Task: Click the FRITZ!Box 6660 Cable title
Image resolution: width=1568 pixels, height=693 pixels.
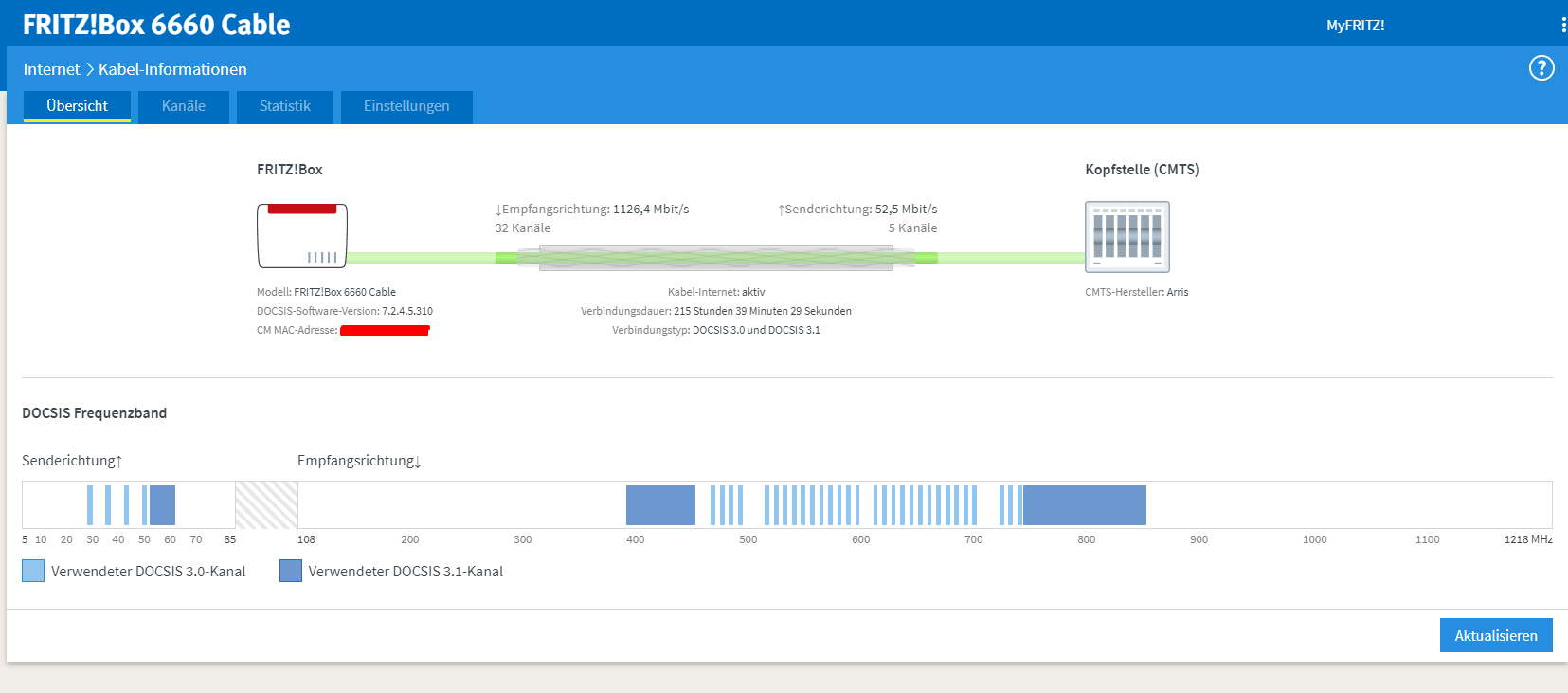Action: 156,25
